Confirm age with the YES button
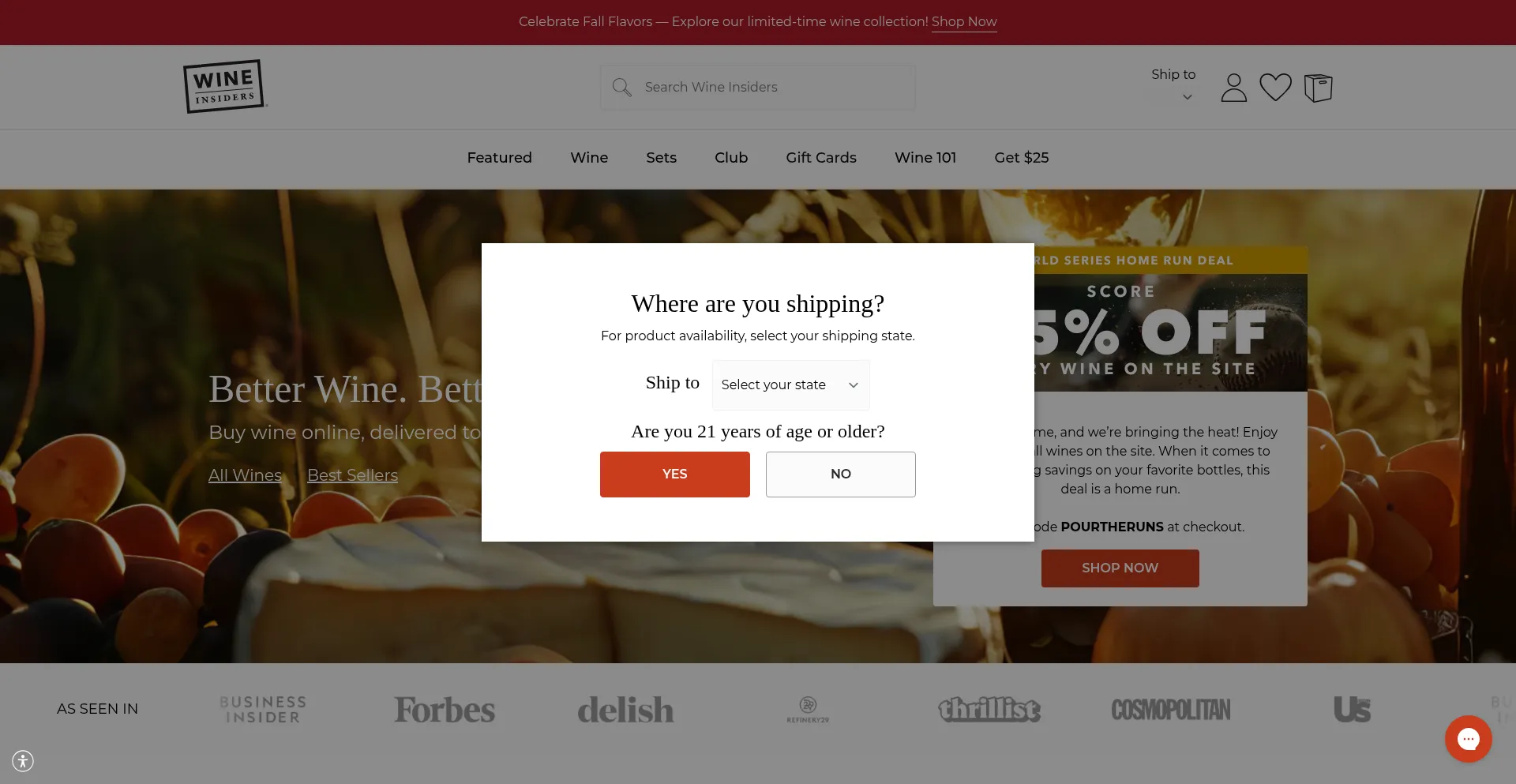The width and height of the screenshot is (1516, 784). tap(674, 474)
